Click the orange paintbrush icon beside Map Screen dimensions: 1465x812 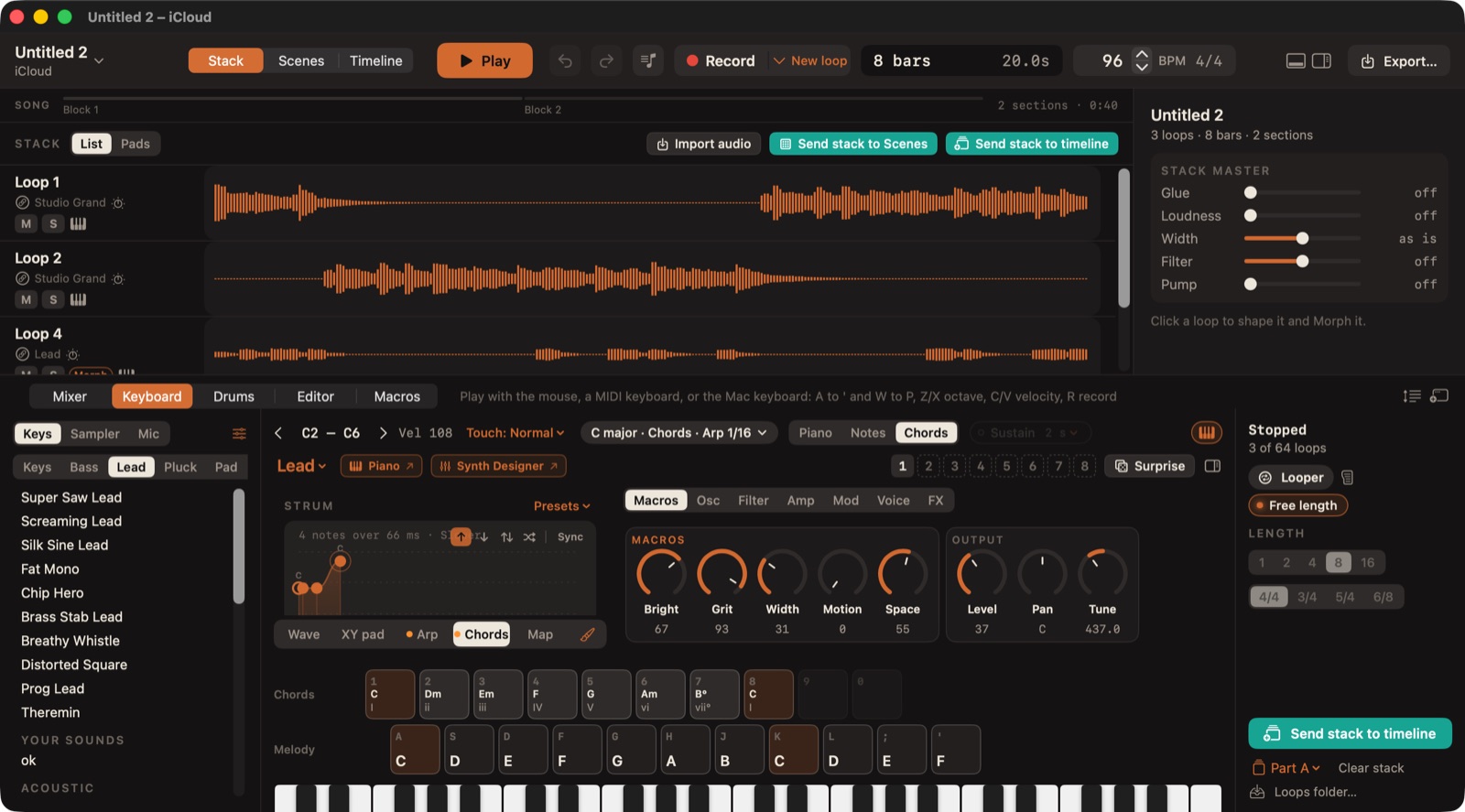[588, 633]
